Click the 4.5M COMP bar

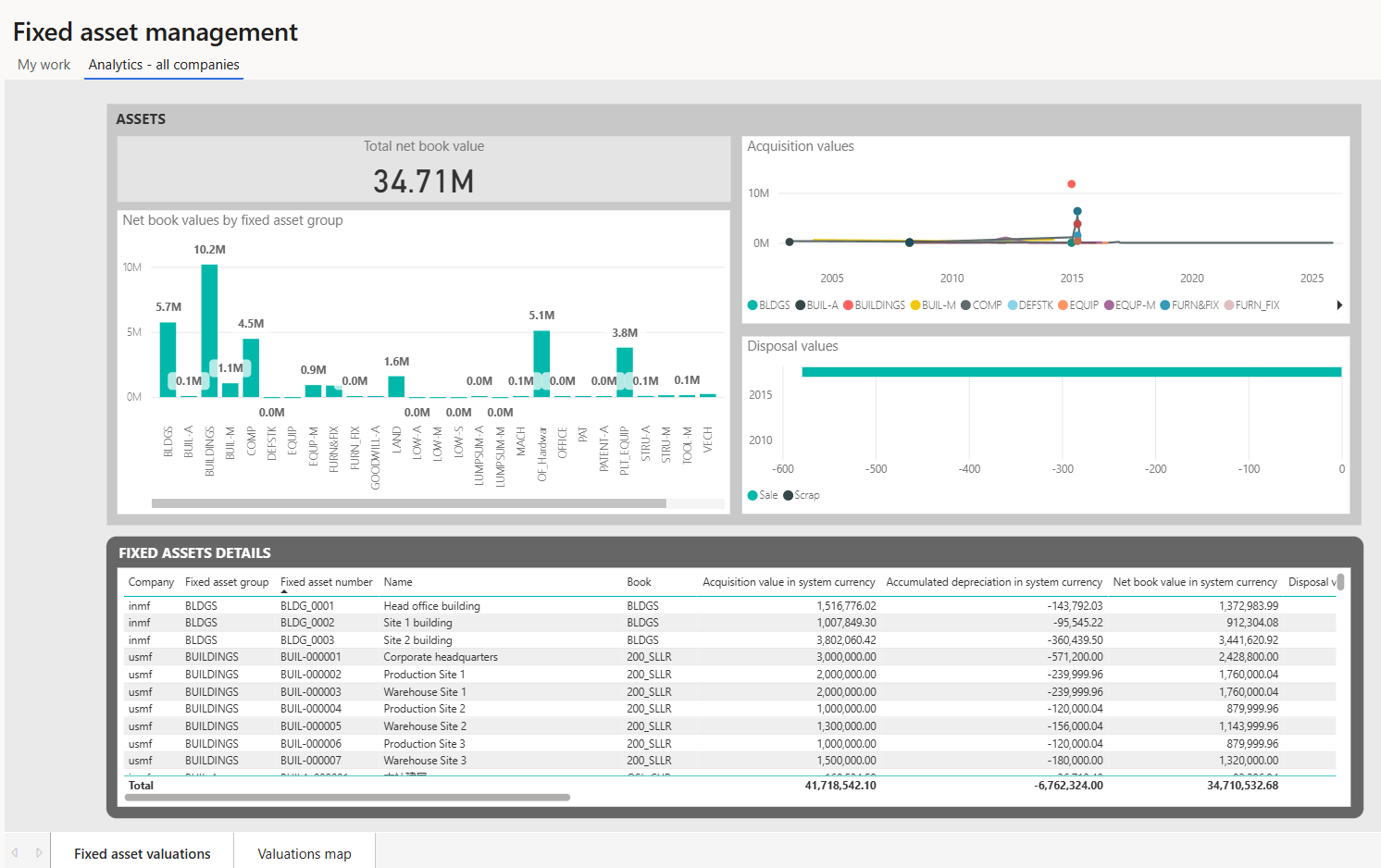point(251,367)
